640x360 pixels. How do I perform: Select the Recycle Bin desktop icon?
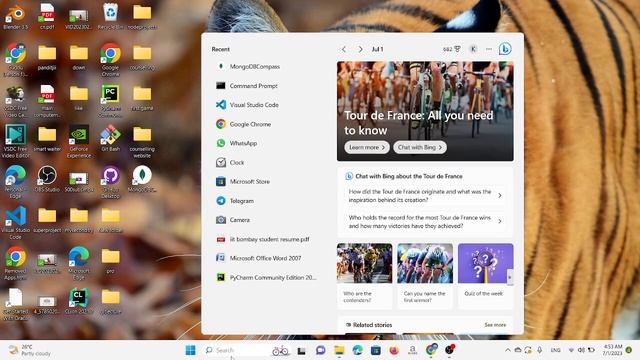pyautogui.click(x=110, y=16)
